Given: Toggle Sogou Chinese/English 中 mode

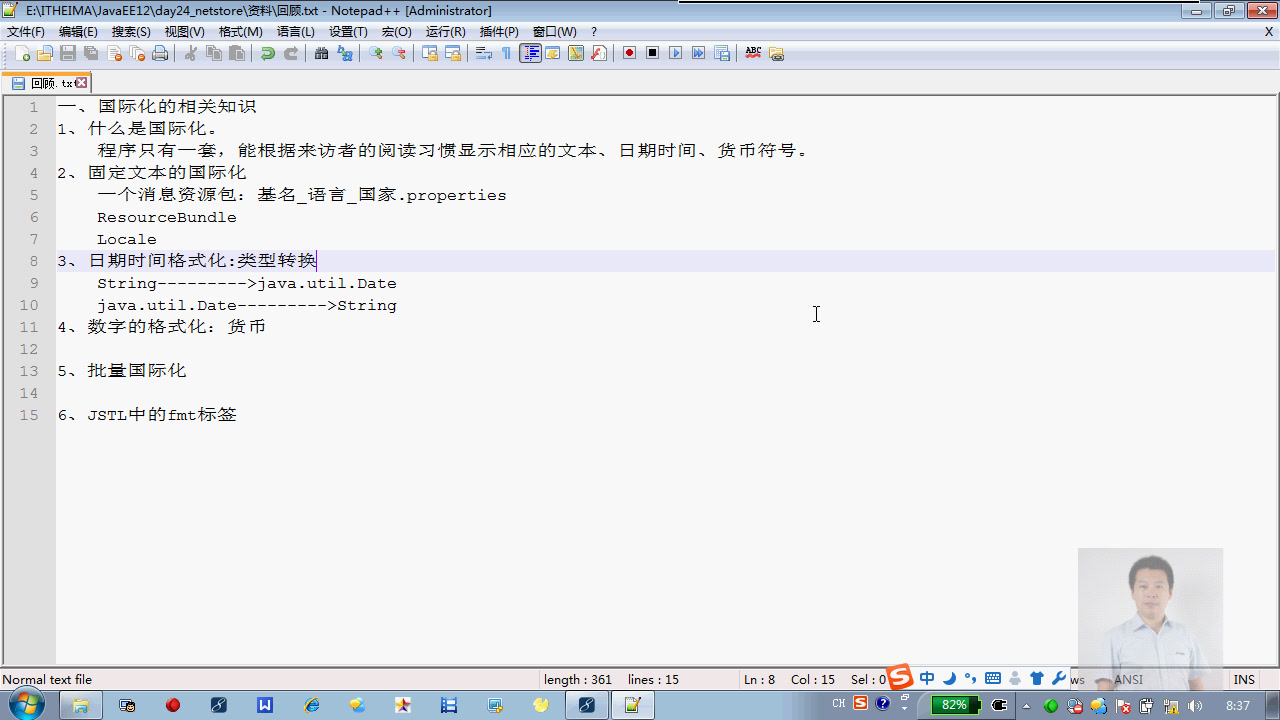Looking at the screenshot, I should 927,678.
